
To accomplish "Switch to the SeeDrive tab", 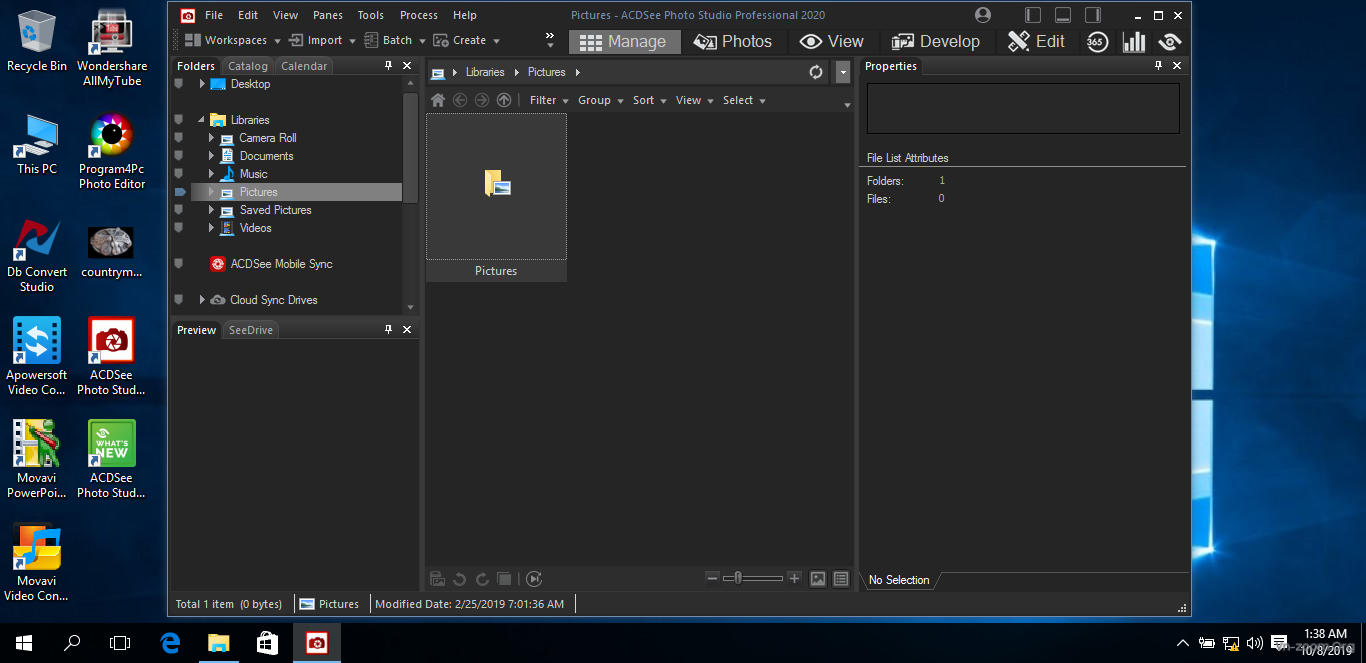I will click(250, 330).
